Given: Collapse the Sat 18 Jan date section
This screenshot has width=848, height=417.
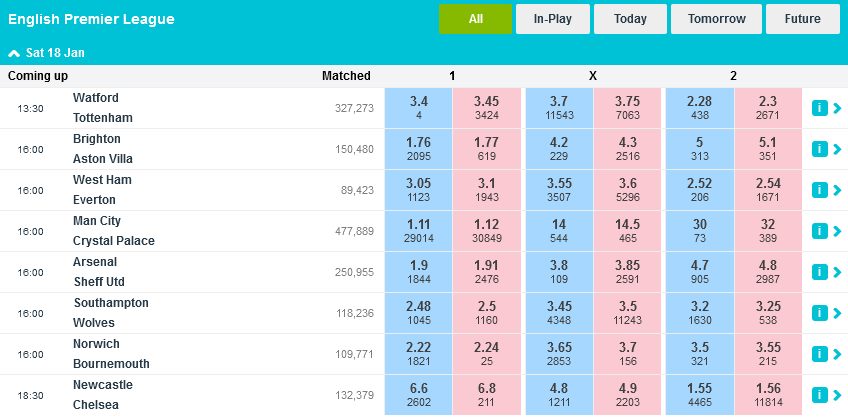Looking at the screenshot, I should pos(13,51).
